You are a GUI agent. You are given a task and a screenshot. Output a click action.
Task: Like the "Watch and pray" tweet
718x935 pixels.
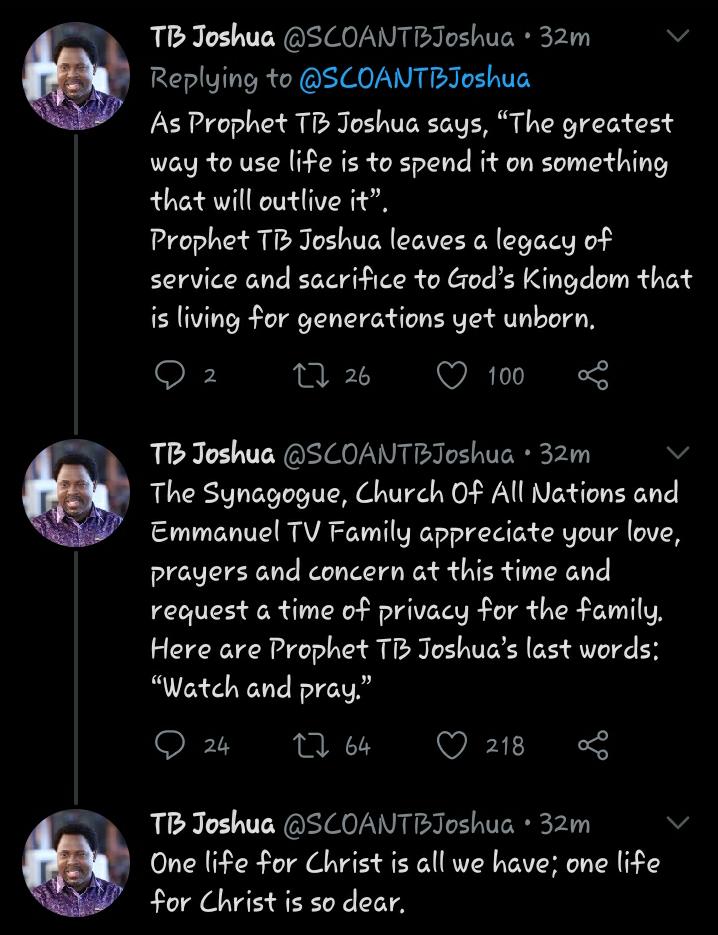[x=453, y=745]
